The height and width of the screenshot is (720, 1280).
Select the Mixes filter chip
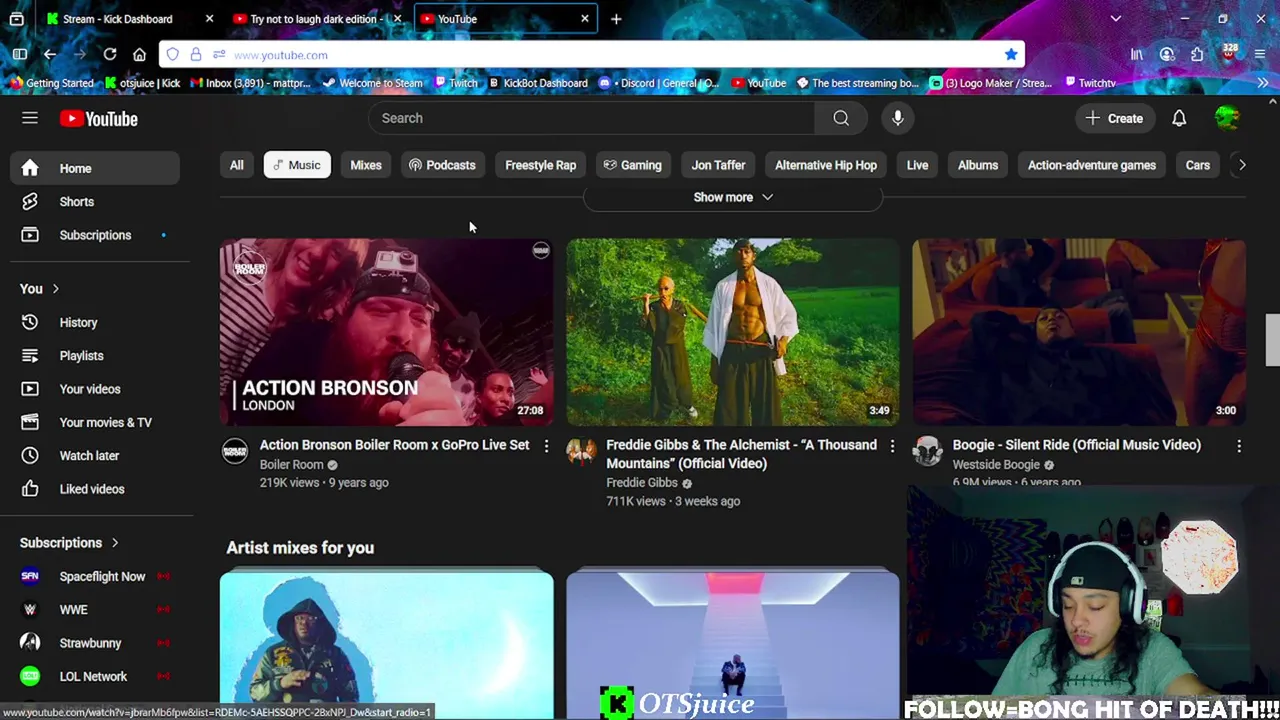coord(366,165)
